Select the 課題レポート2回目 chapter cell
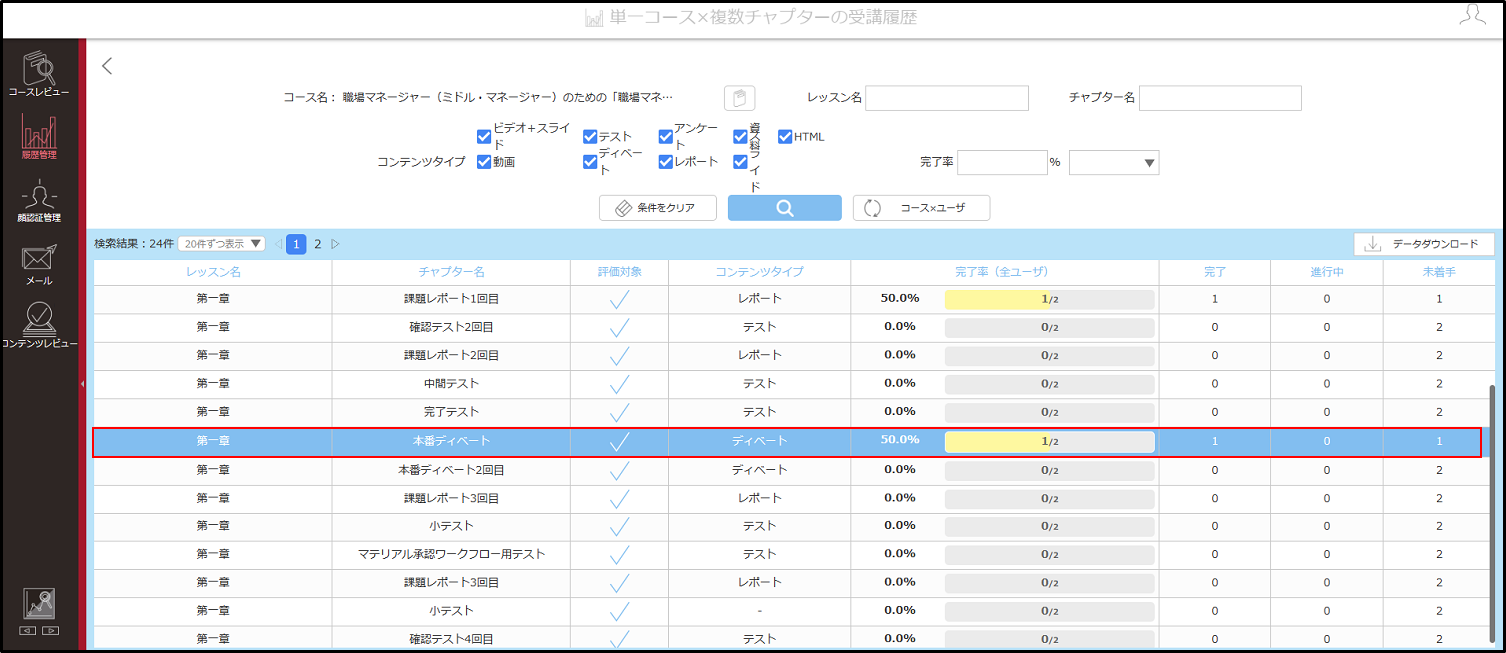 coord(451,355)
